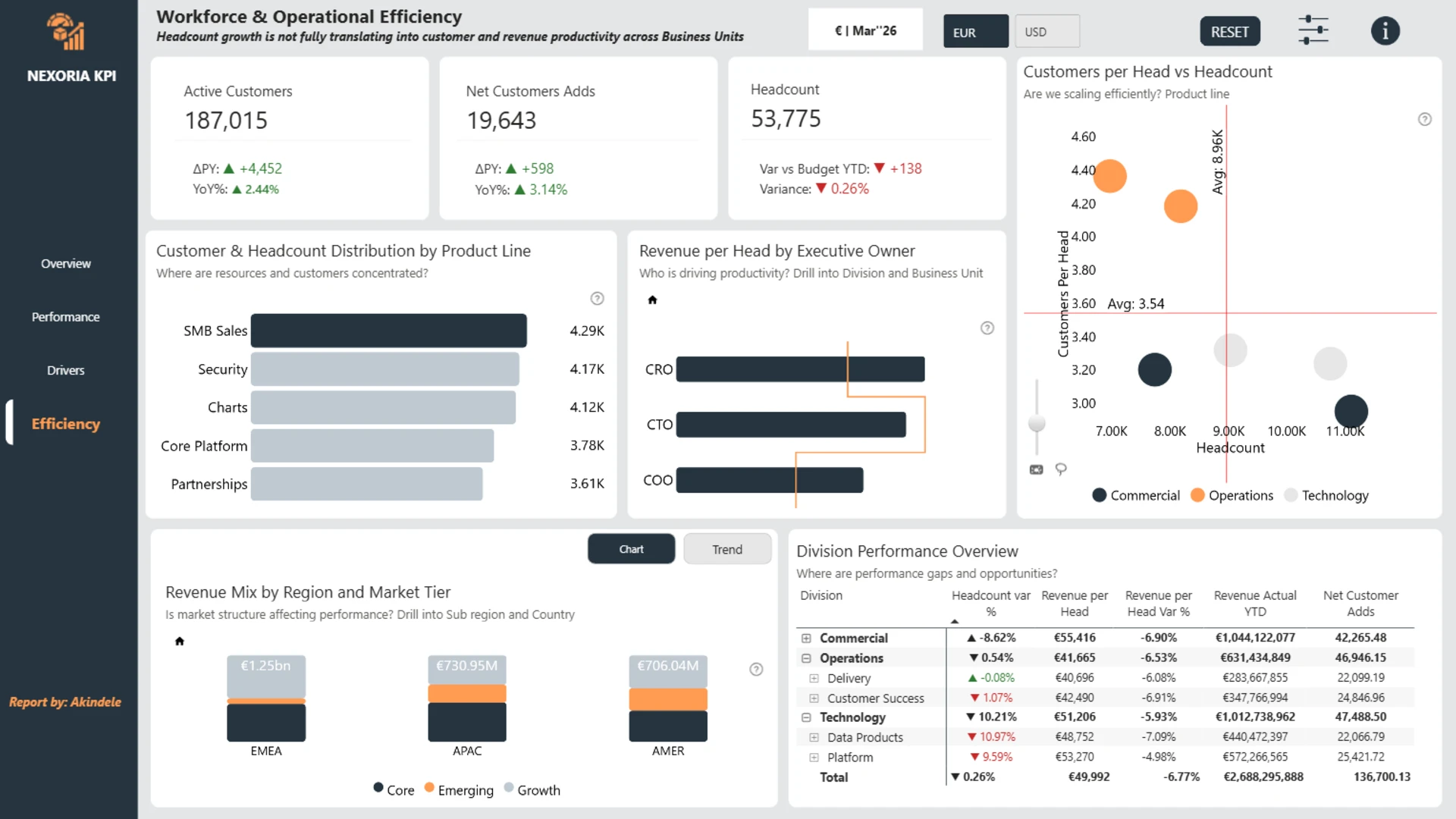The height and width of the screenshot is (819, 1456).
Task: Expand the Commercial division row
Action: (x=806, y=639)
